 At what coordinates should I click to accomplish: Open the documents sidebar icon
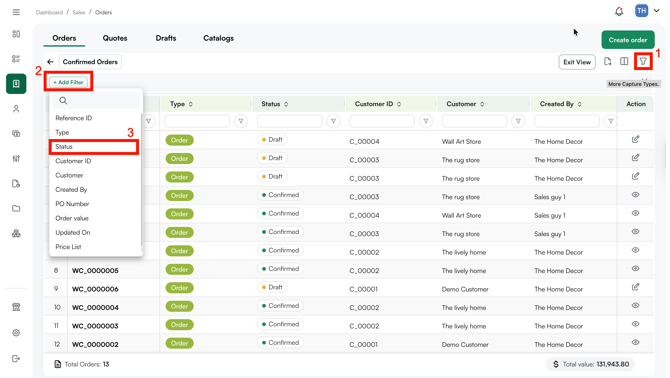point(16,184)
